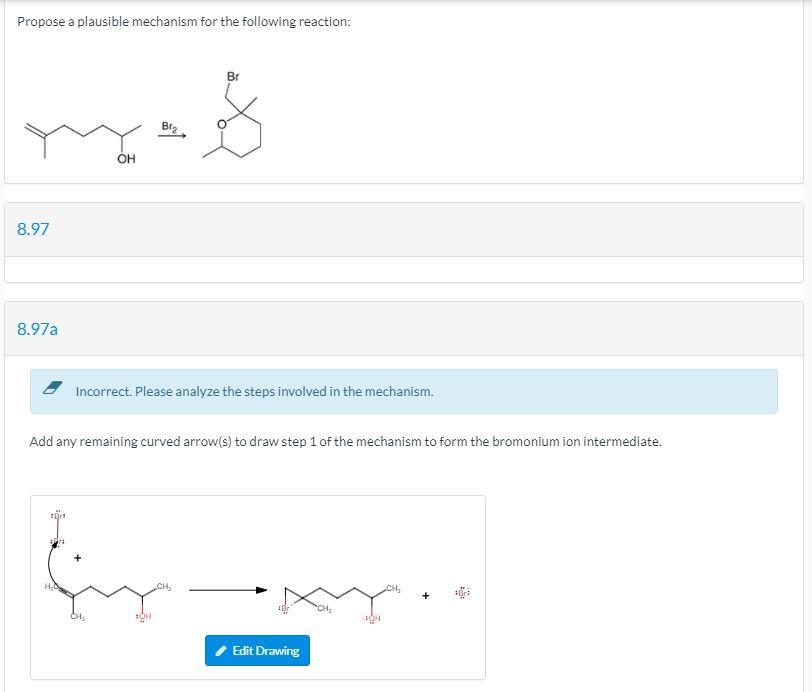
Task: Click the cyclic ether product image
Action: 240,125
